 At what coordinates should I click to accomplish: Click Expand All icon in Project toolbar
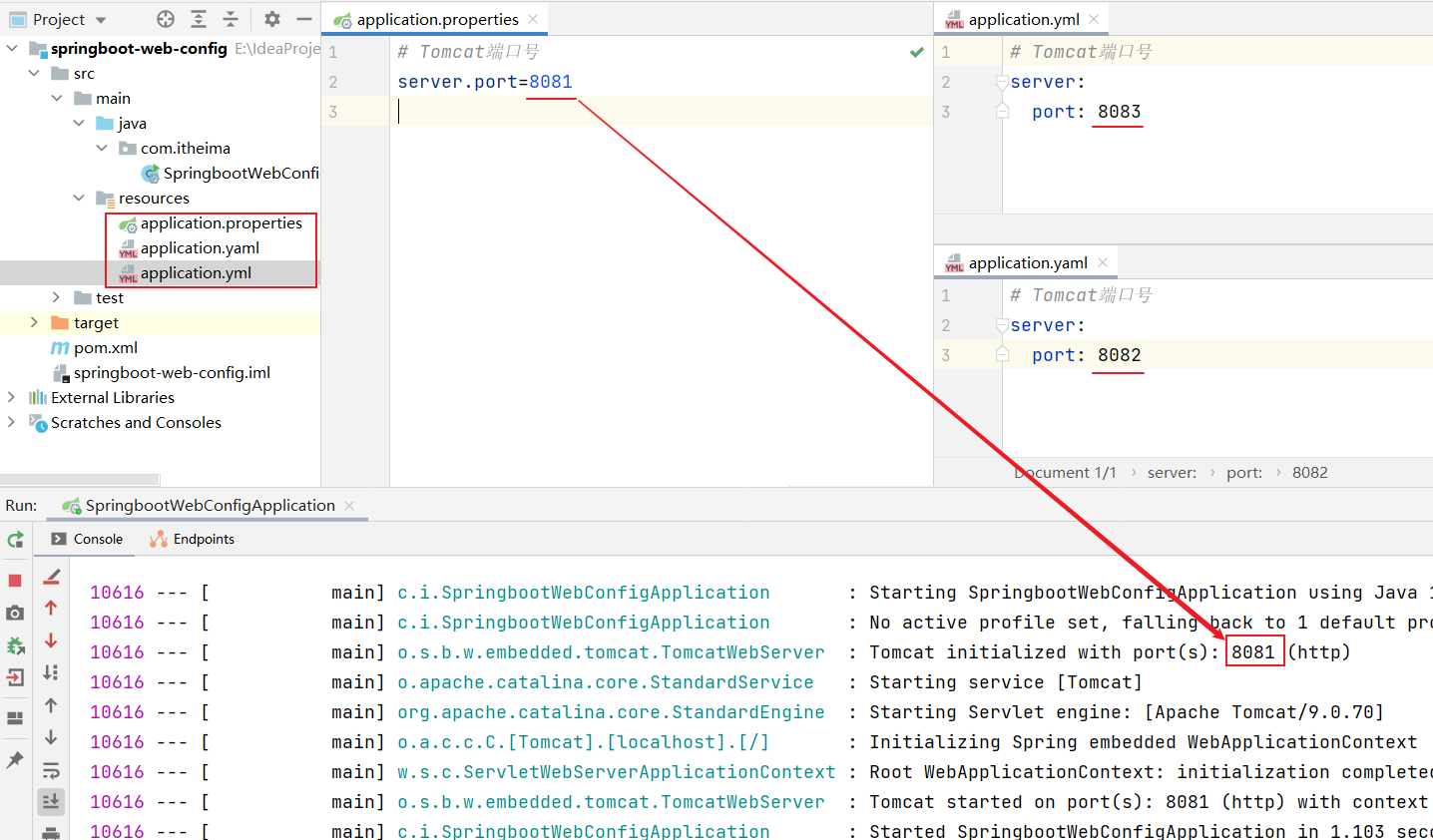pos(199,19)
